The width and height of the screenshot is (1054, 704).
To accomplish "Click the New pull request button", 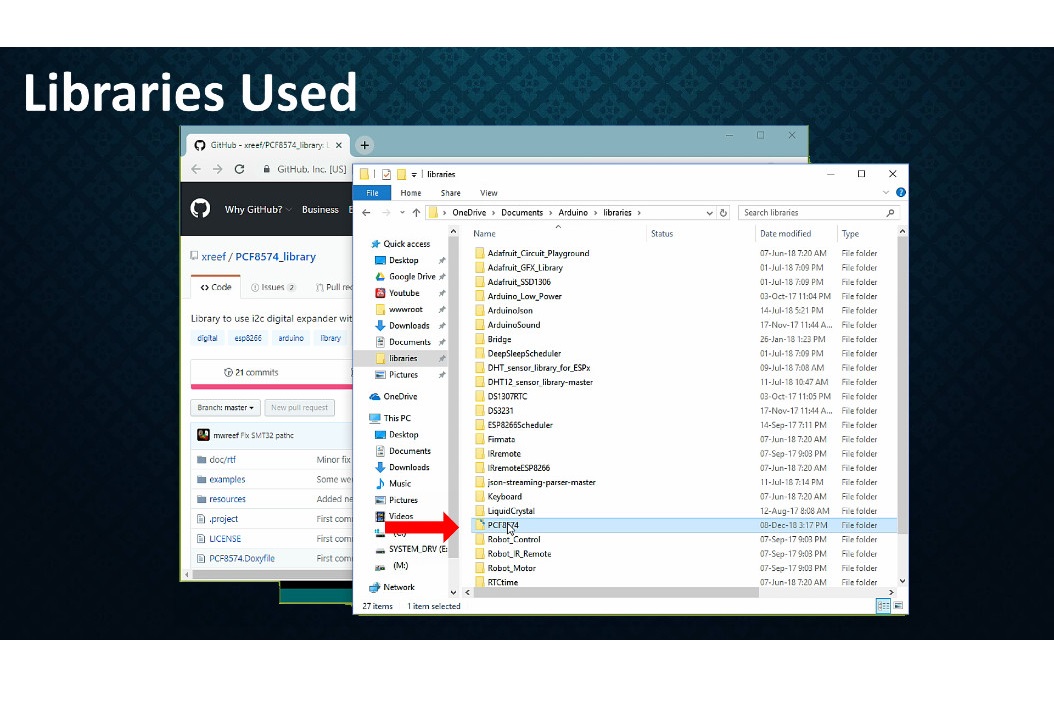I will (x=299, y=407).
